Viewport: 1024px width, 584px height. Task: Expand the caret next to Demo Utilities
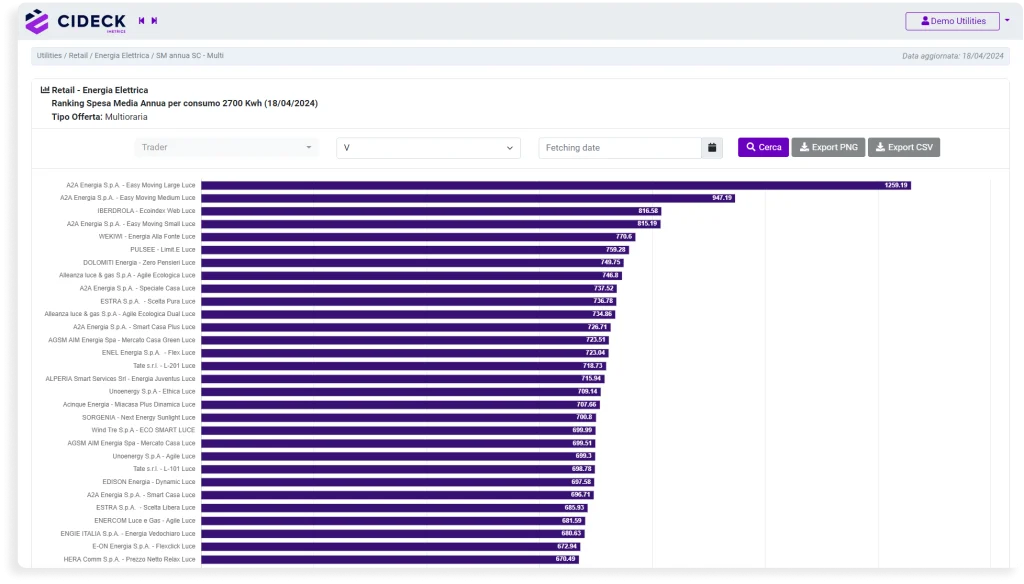[1007, 21]
